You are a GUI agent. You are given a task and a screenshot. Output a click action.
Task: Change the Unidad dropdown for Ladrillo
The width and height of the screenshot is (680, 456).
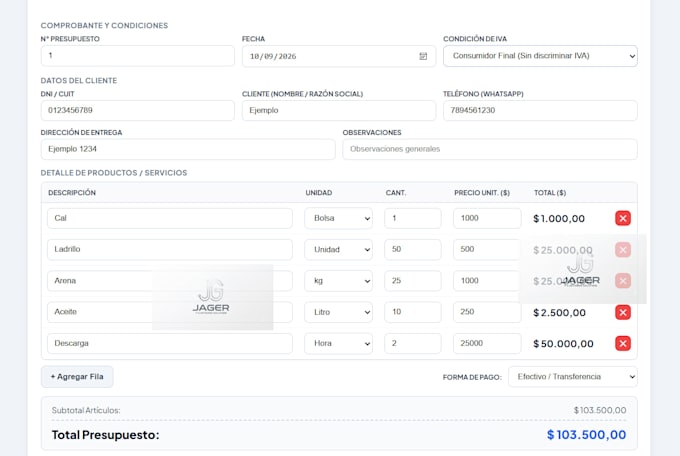pyautogui.click(x=338, y=249)
